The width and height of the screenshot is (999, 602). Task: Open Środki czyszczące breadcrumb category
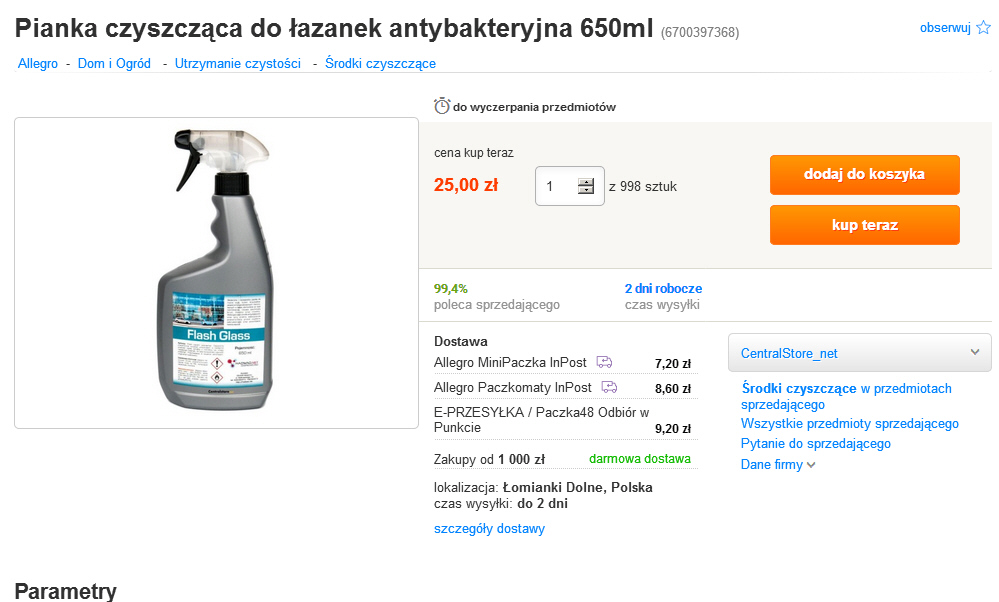point(380,63)
